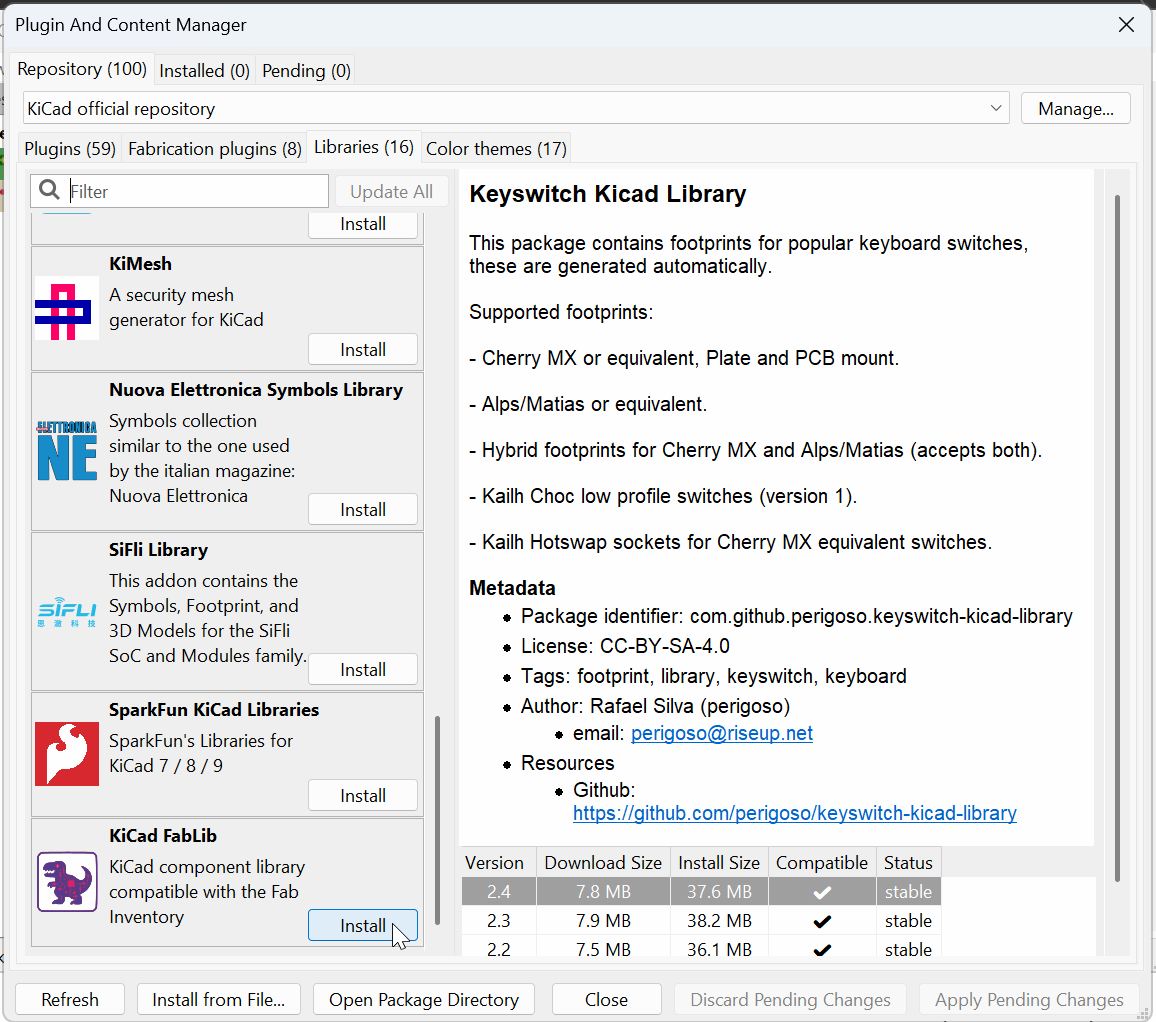Click the Compatible column header
This screenshot has height=1022, width=1156.
[x=822, y=863]
